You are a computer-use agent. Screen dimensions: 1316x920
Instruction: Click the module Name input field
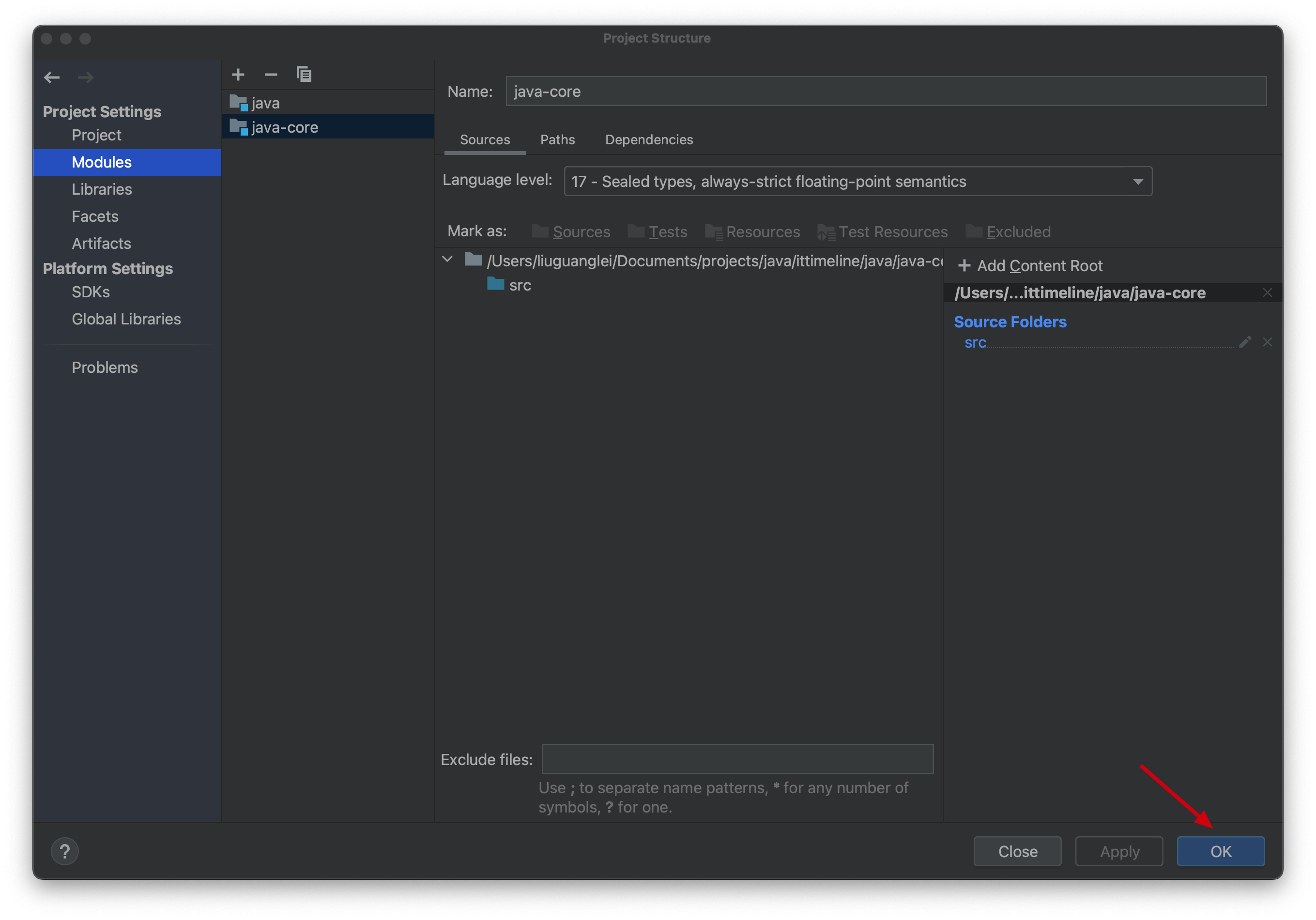coord(886,91)
